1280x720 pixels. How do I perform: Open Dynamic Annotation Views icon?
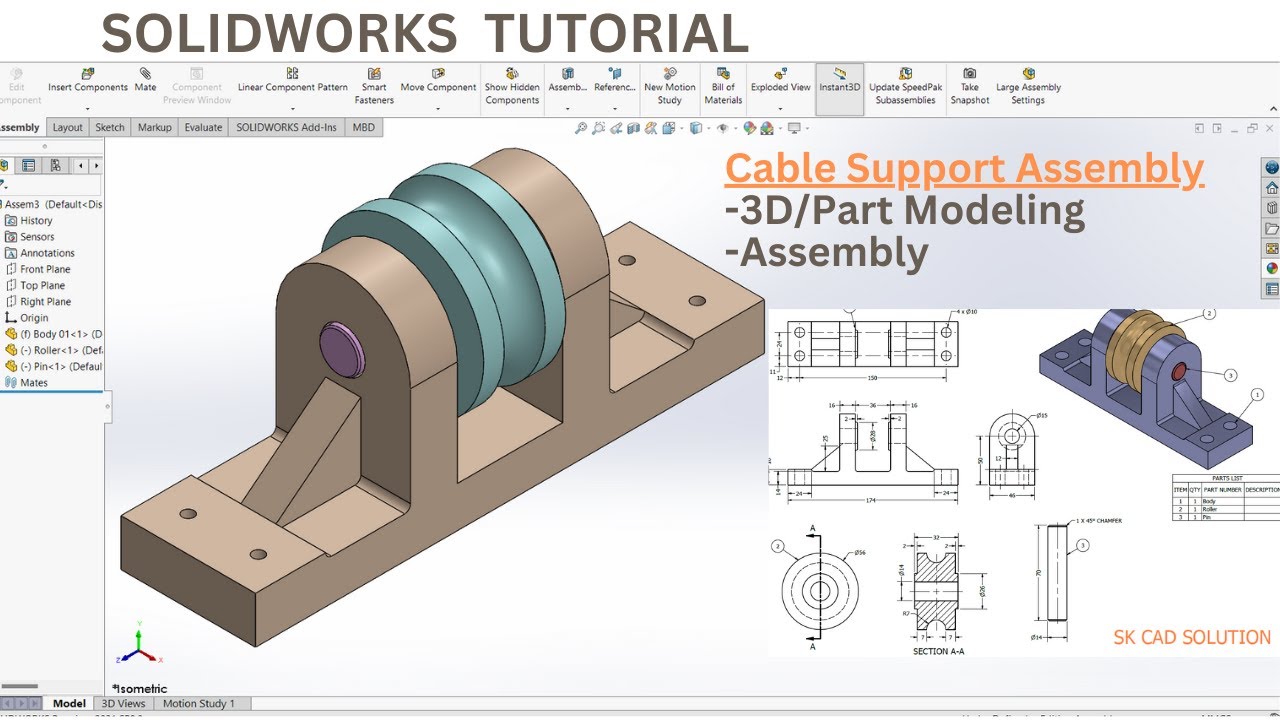click(x=651, y=128)
